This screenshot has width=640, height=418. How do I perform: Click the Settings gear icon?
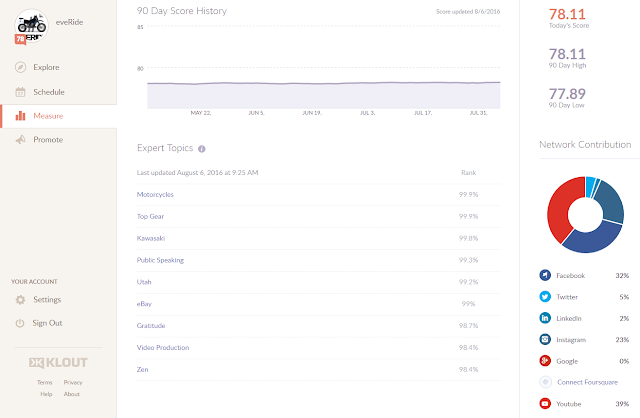pos(20,299)
